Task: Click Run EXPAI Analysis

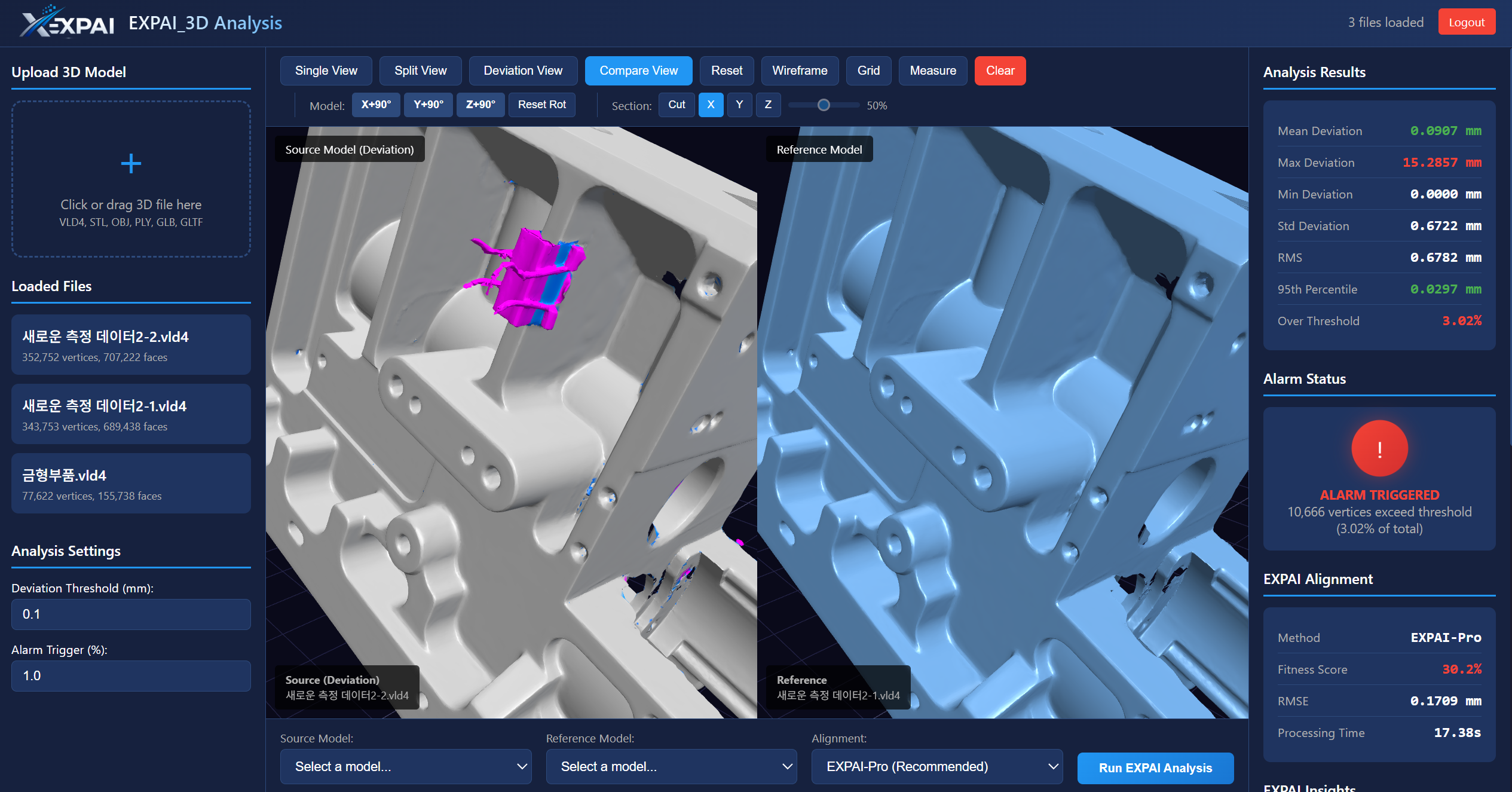Action: tap(1155, 768)
